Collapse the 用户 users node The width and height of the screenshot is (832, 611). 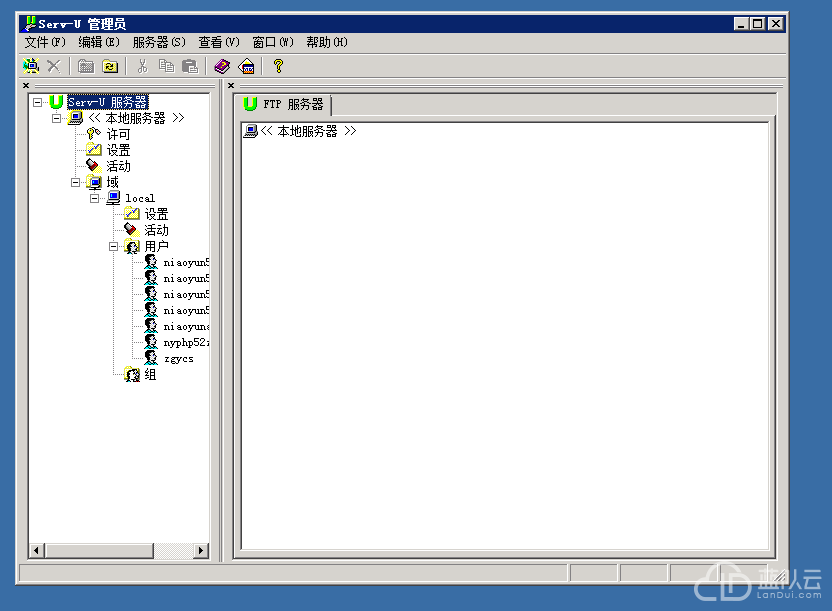coord(114,246)
